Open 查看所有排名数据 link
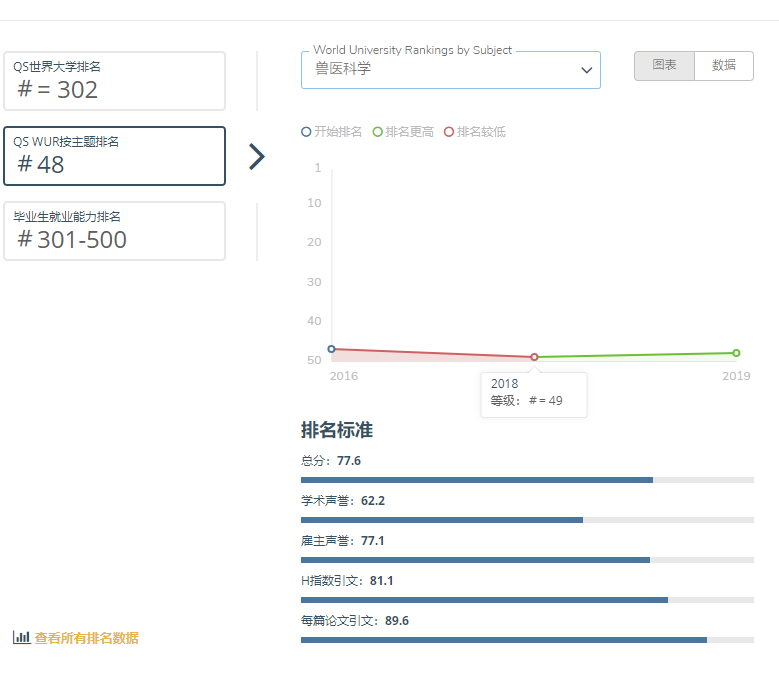 (86, 638)
